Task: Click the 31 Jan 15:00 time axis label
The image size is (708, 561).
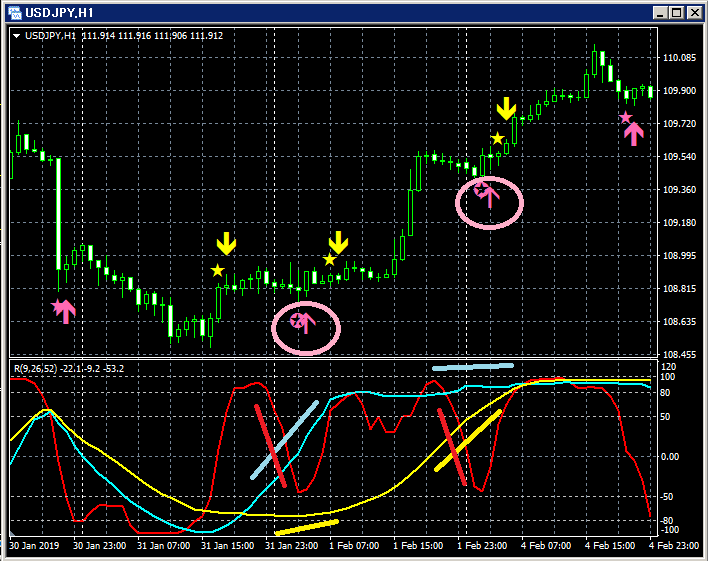Action: [x=228, y=546]
